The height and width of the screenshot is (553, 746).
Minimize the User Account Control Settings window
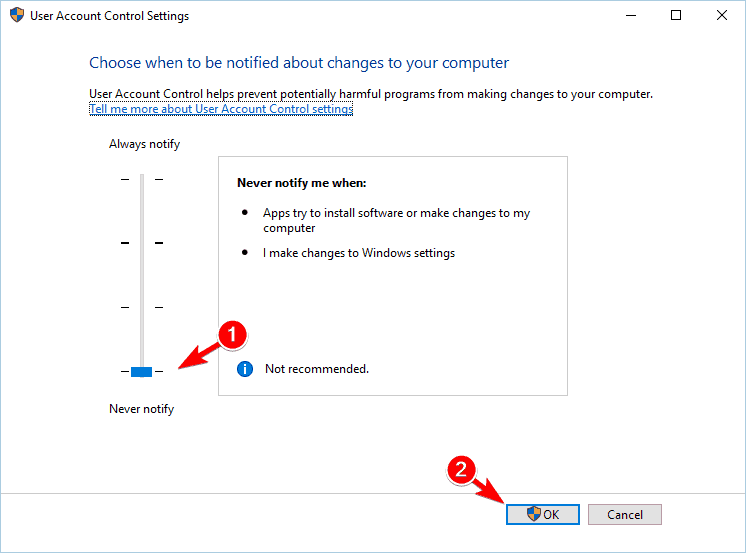pos(631,16)
